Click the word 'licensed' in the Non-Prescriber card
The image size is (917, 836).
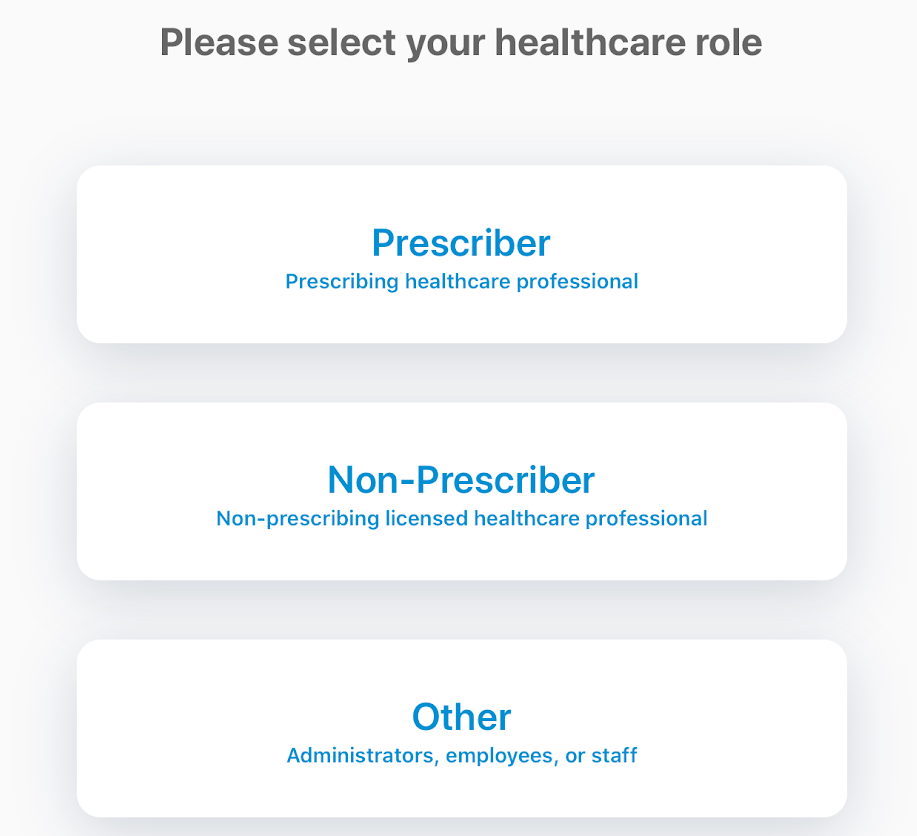coord(427,519)
